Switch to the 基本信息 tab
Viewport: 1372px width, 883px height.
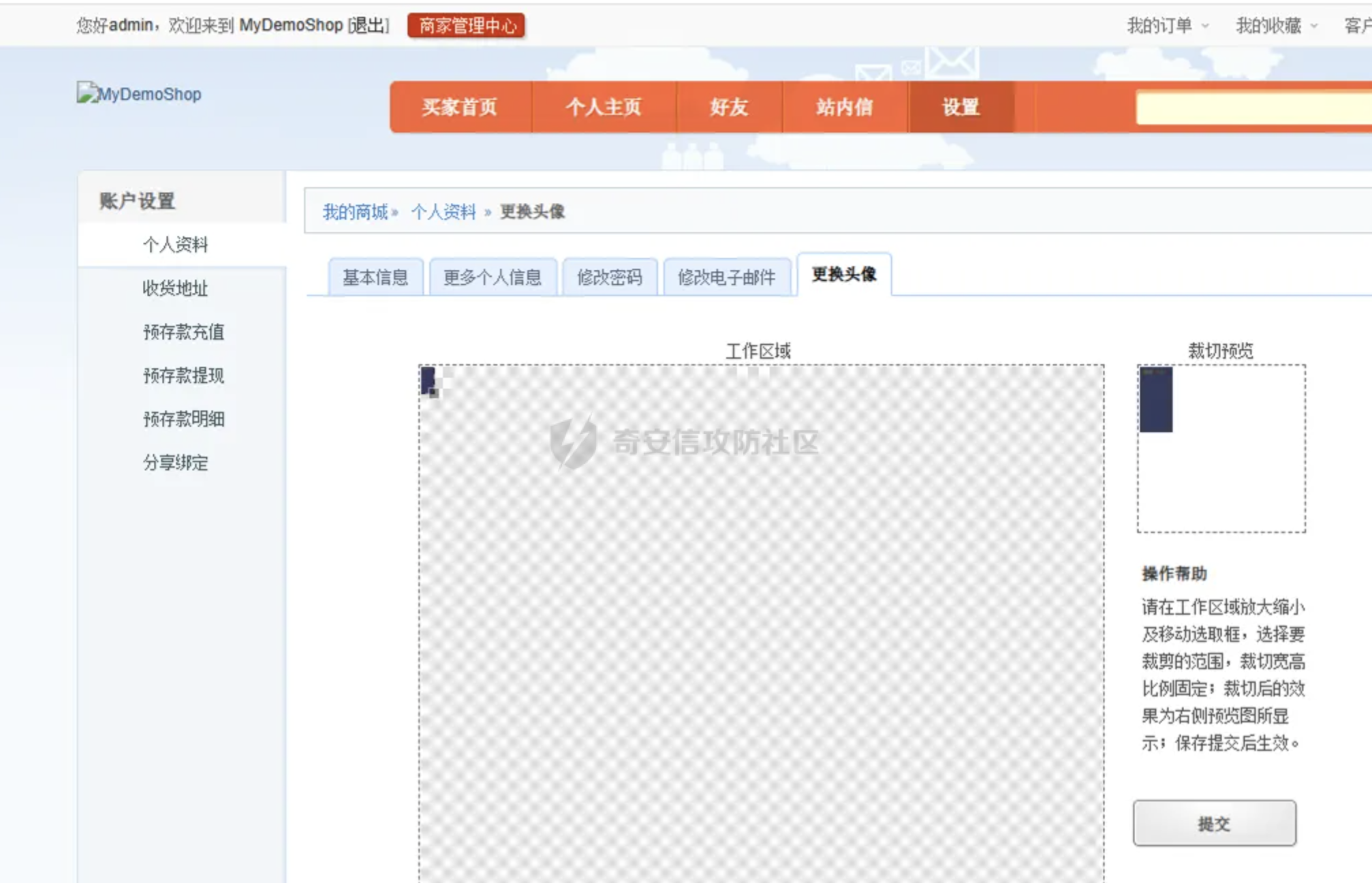(376, 277)
